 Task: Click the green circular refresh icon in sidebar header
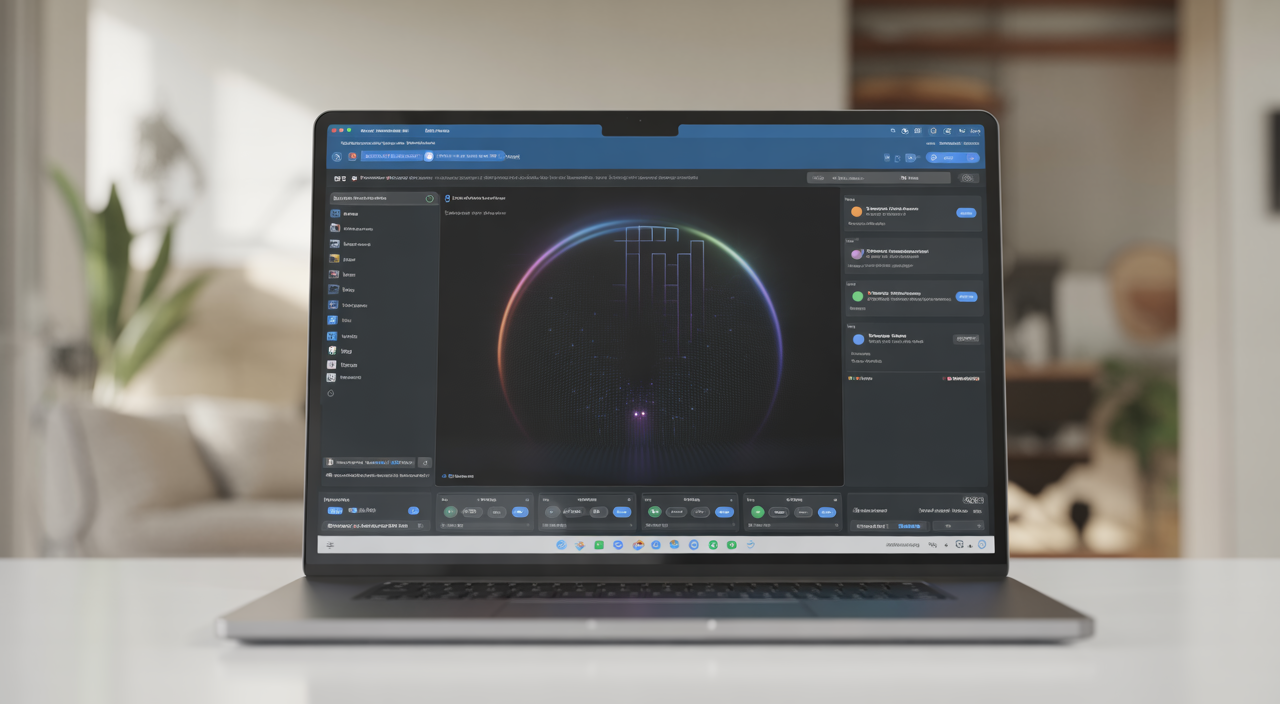tap(429, 199)
